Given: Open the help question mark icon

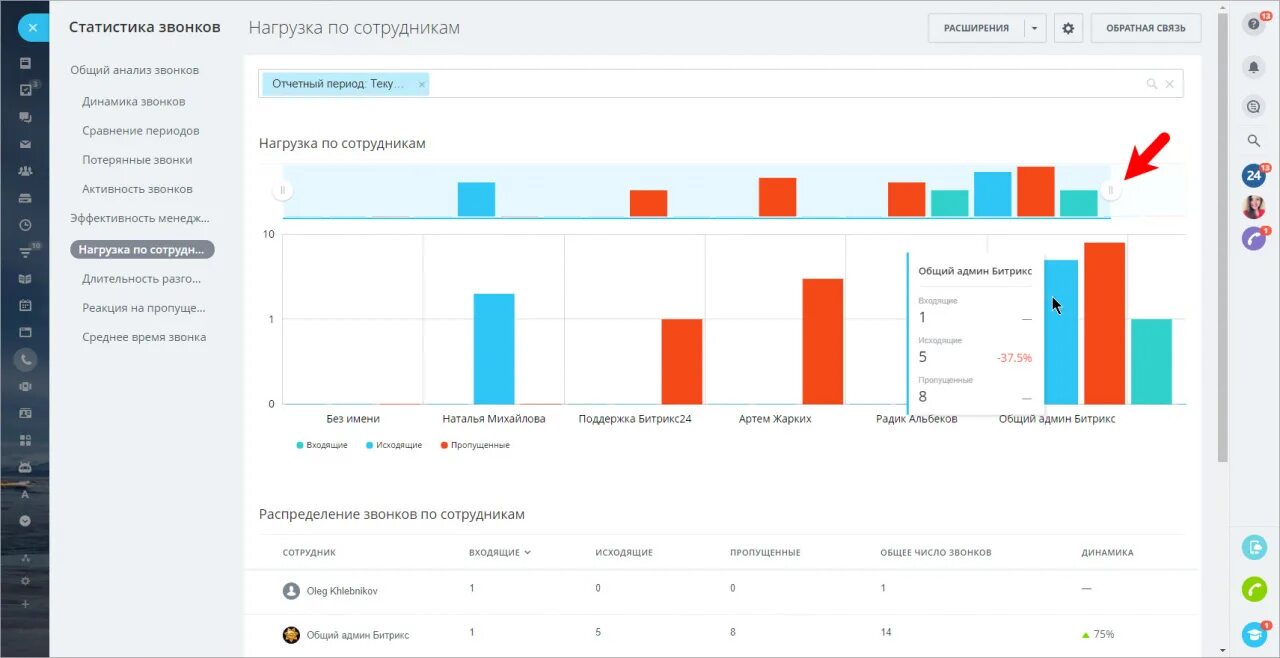Looking at the screenshot, I should (1253, 26).
